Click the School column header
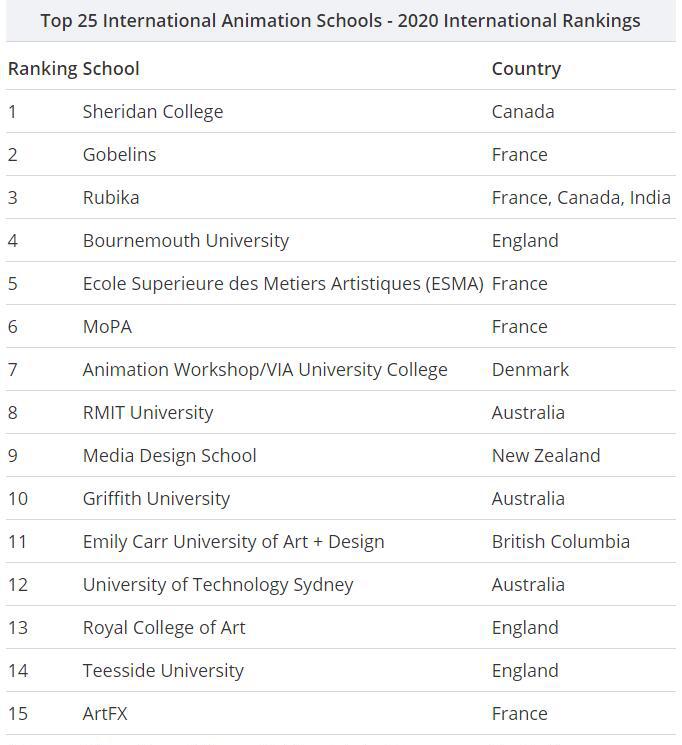The width and height of the screenshot is (682, 745). [111, 69]
